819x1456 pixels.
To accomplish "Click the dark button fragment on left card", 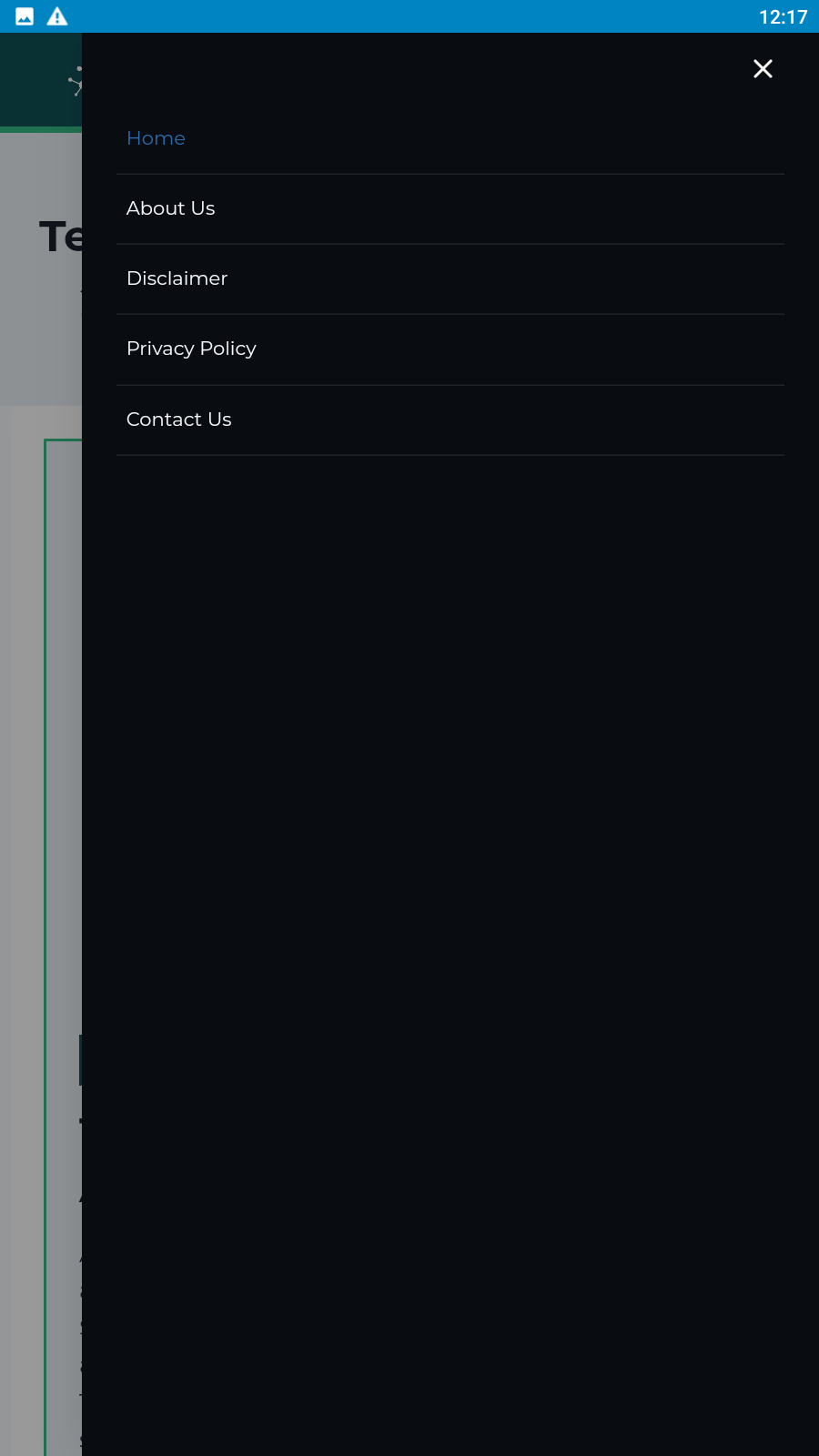I will (81, 1060).
